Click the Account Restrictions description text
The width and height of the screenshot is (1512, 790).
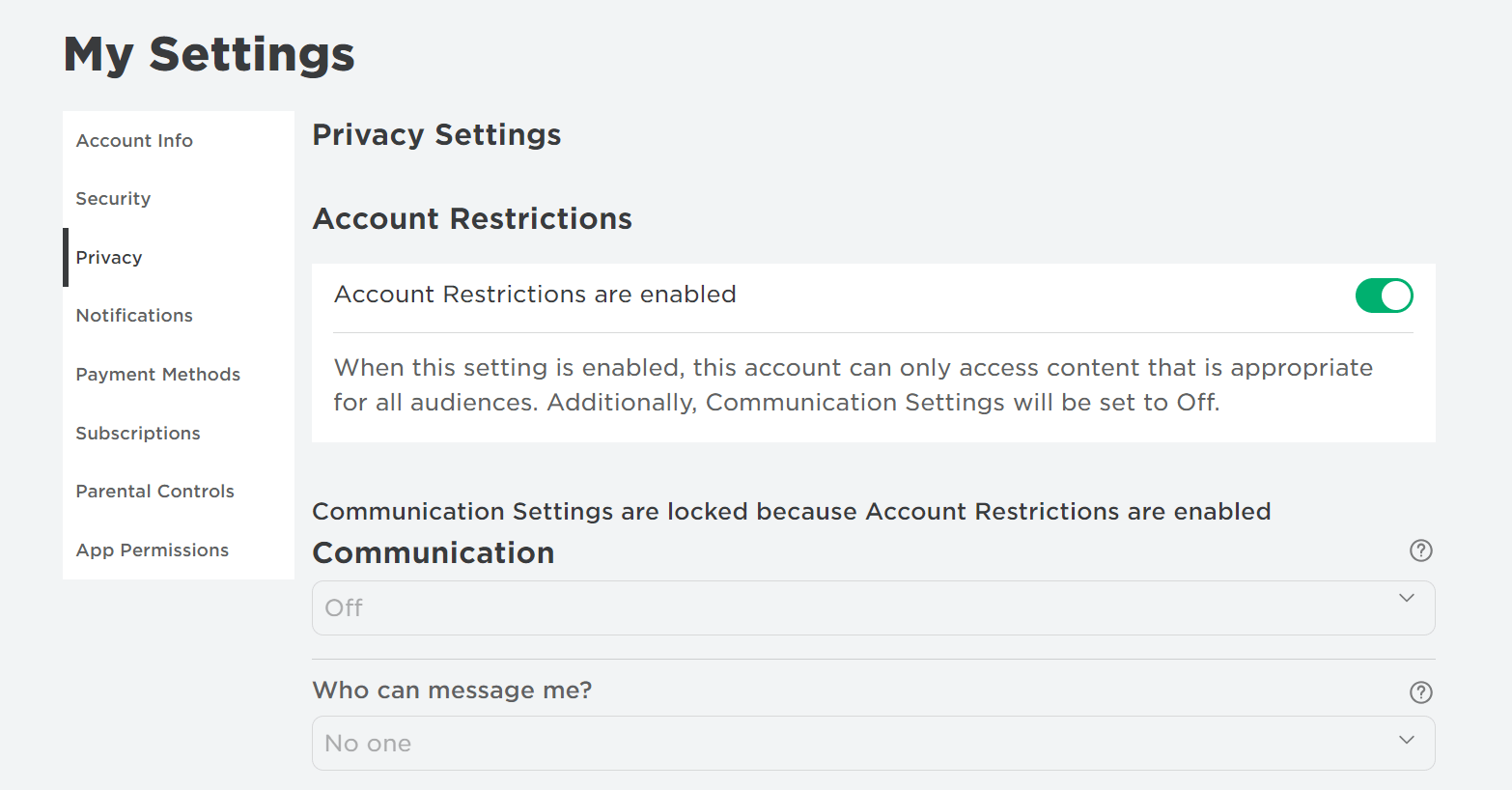point(853,384)
